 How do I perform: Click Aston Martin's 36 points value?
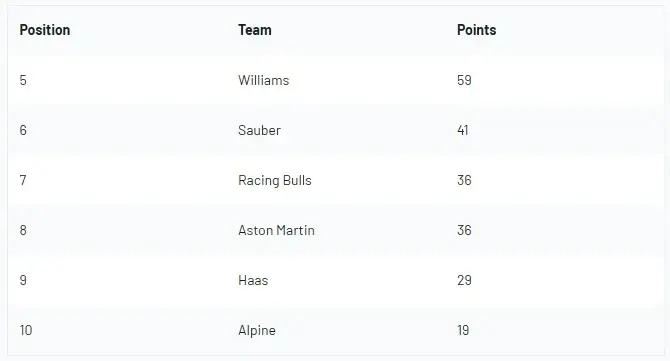tap(464, 230)
